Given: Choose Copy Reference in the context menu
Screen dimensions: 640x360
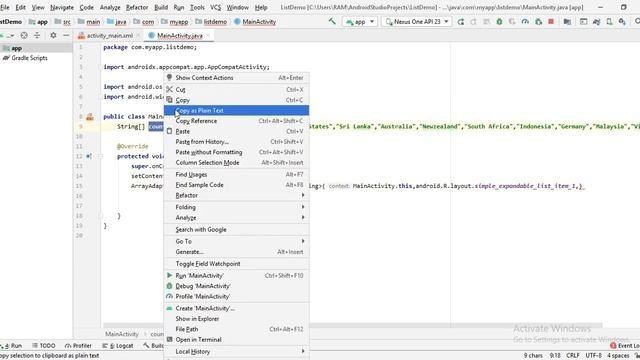Looking at the screenshot, I should coord(236,121).
